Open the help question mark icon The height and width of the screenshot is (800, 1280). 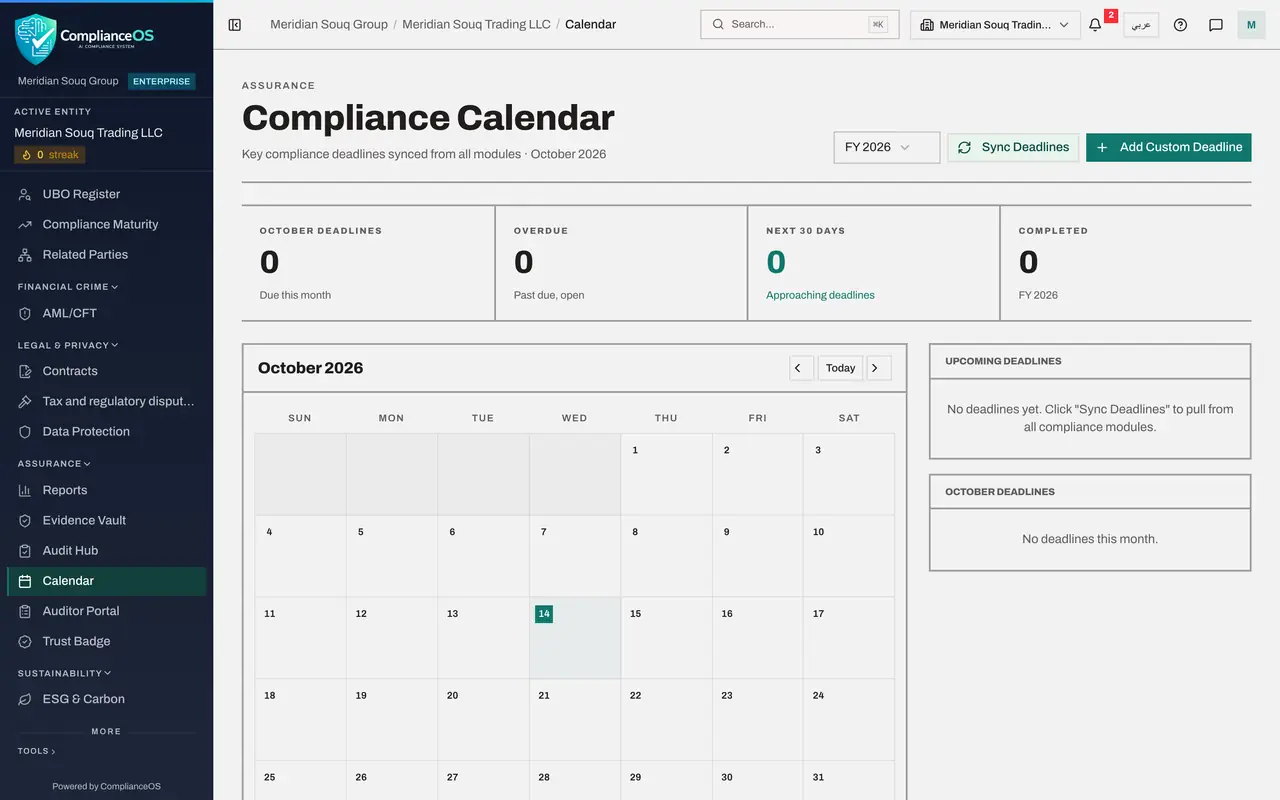(1180, 25)
